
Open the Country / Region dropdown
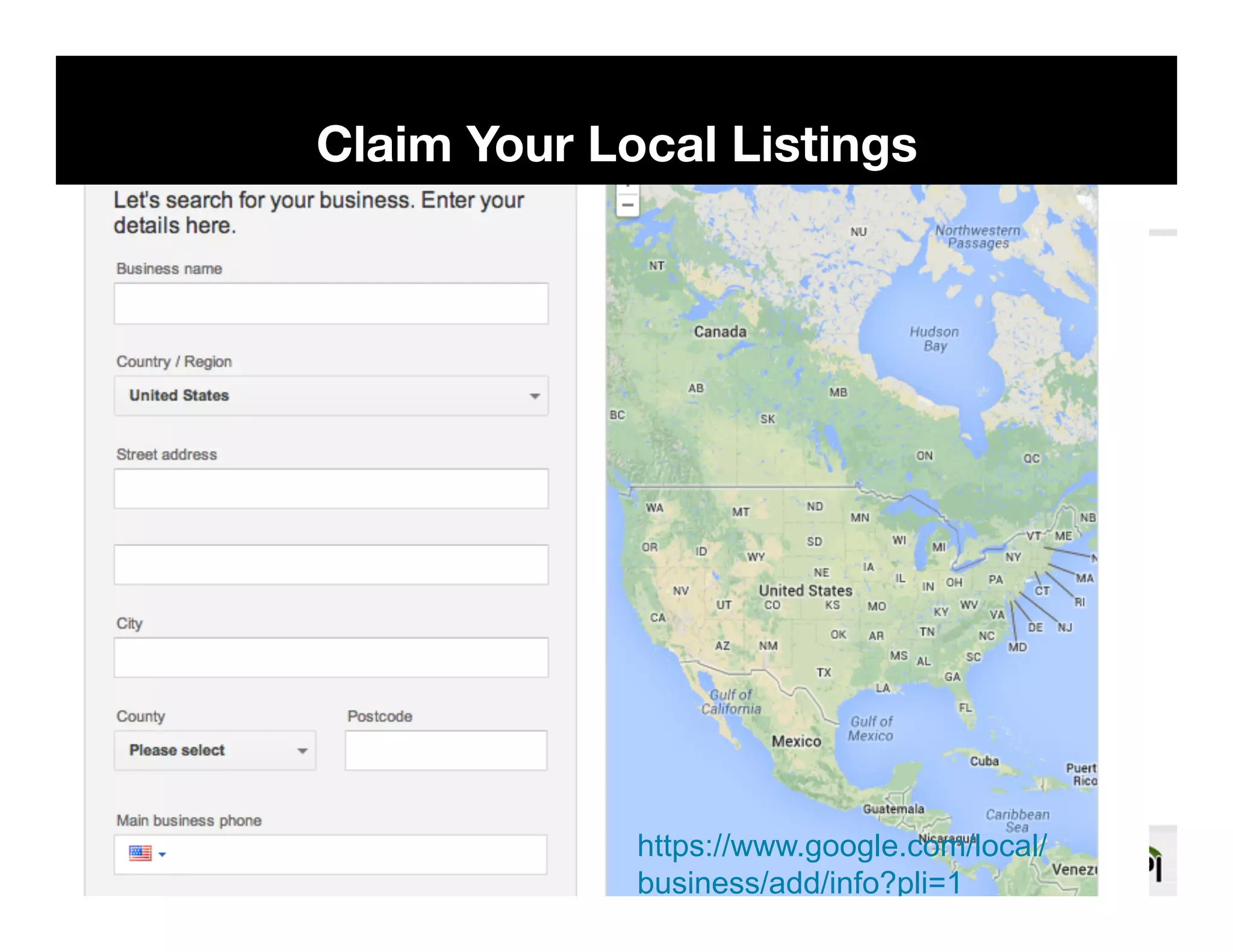(331, 395)
